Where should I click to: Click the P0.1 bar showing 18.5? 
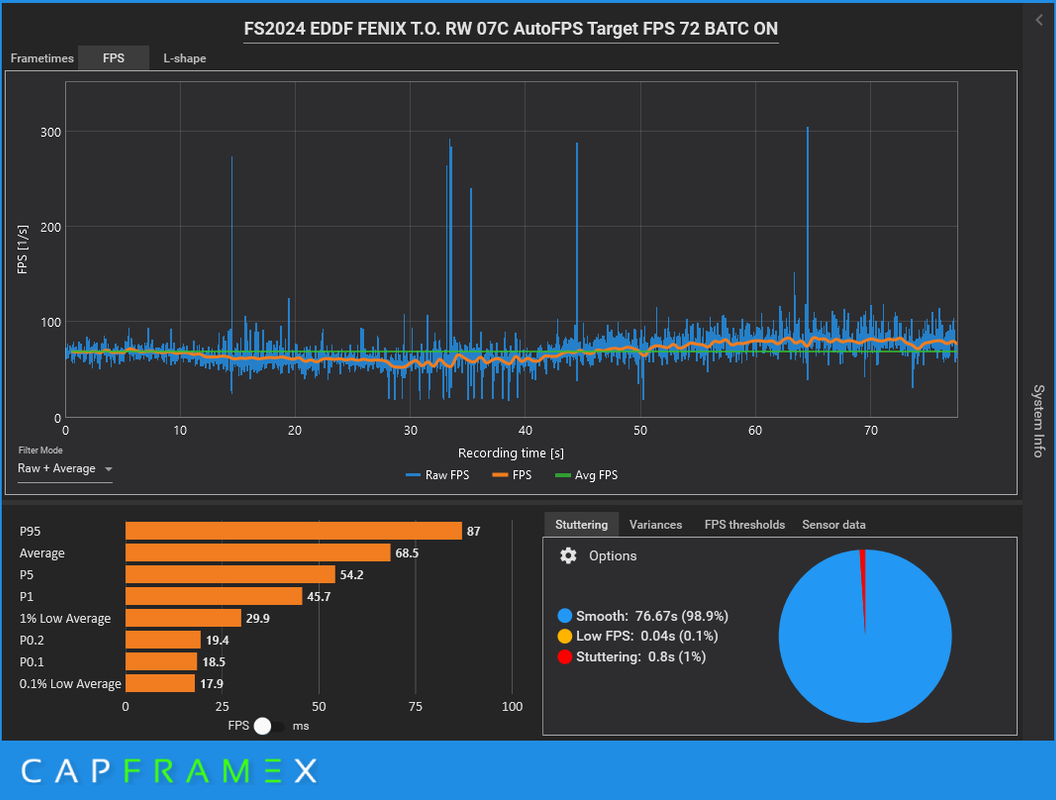pyautogui.click(x=162, y=661)
